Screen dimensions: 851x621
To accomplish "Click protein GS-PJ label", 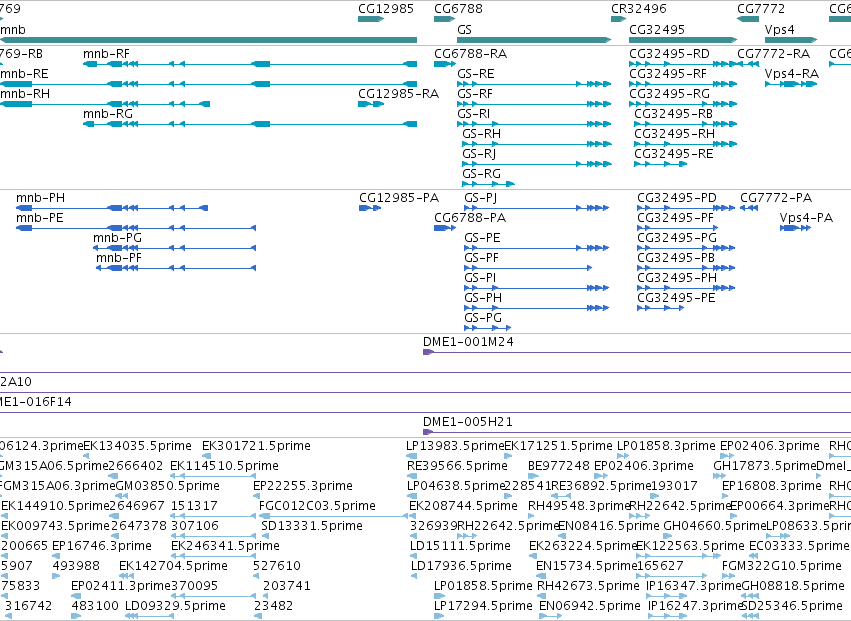I will tap(481, 198).
